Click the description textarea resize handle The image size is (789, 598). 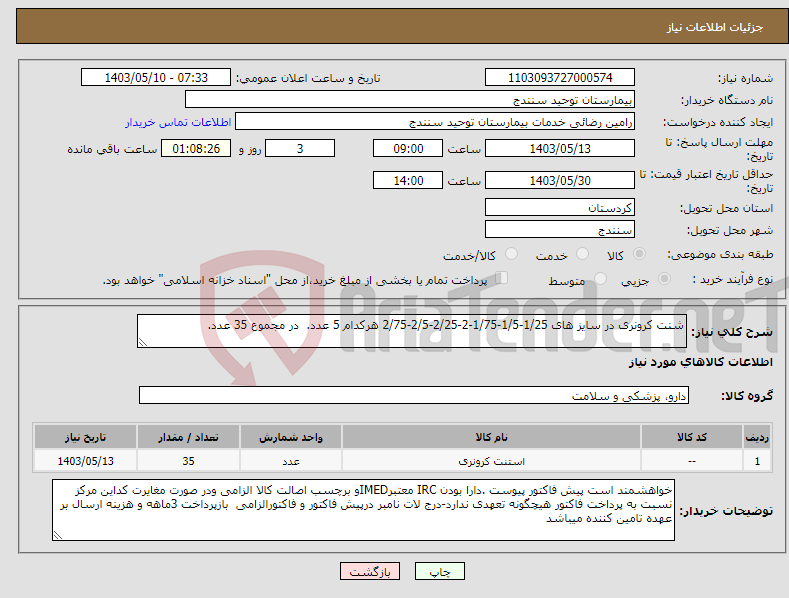point(143,342)
